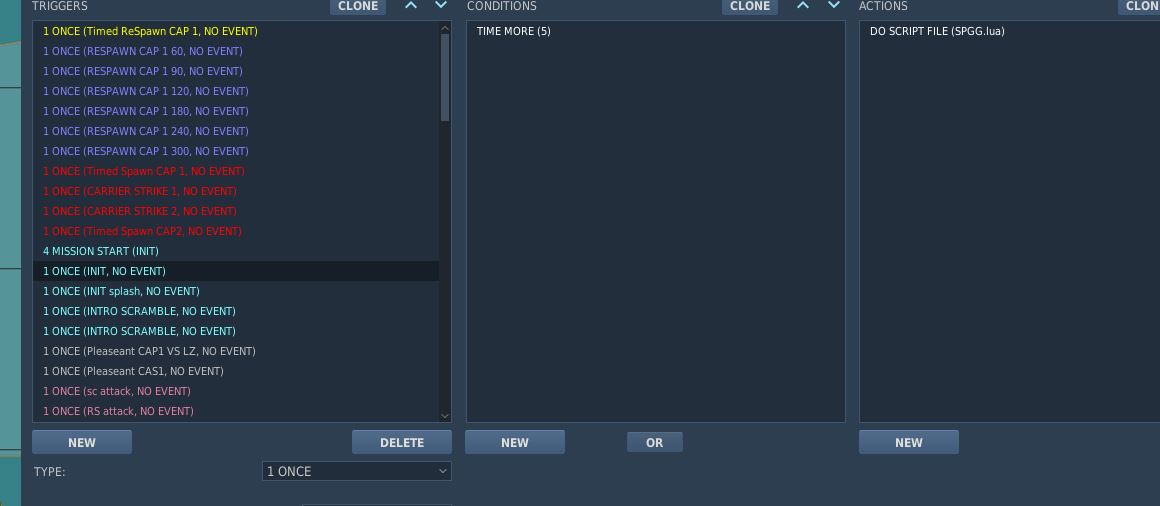This screenshot has width=1160, height=506.
Task: Select trigger RESPAWN CAP 1 300
Action: 236,151
